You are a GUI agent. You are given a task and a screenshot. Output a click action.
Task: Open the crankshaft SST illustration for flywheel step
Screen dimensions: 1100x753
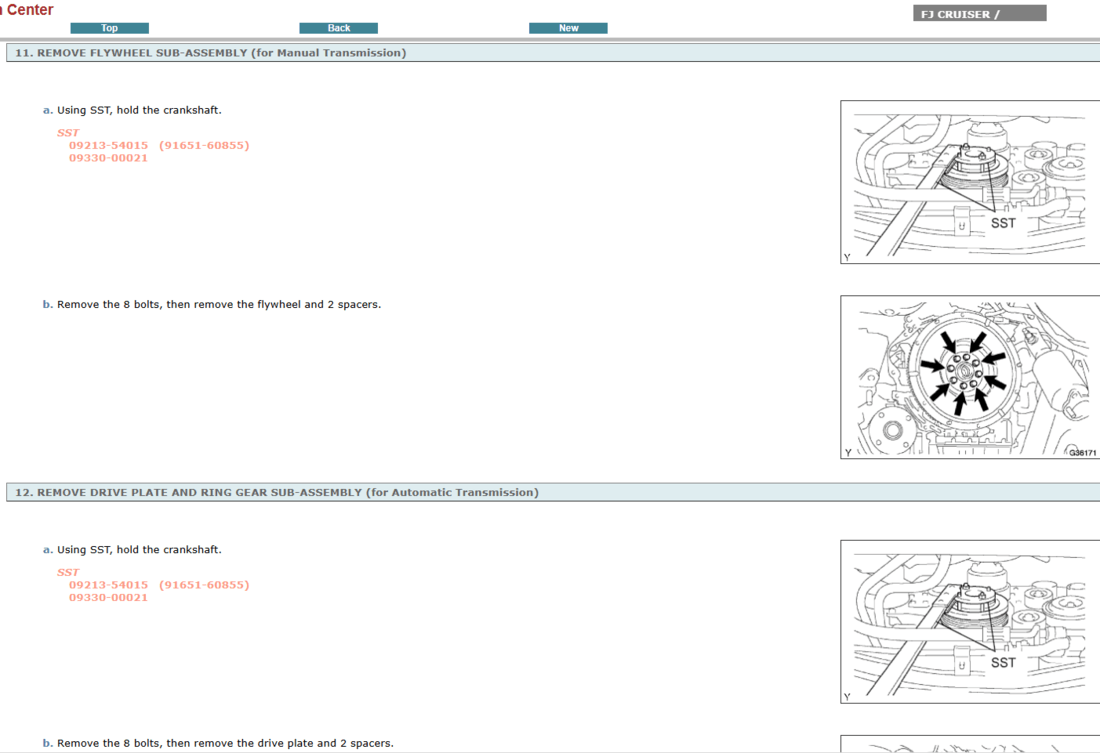click(x=968, y=182)
